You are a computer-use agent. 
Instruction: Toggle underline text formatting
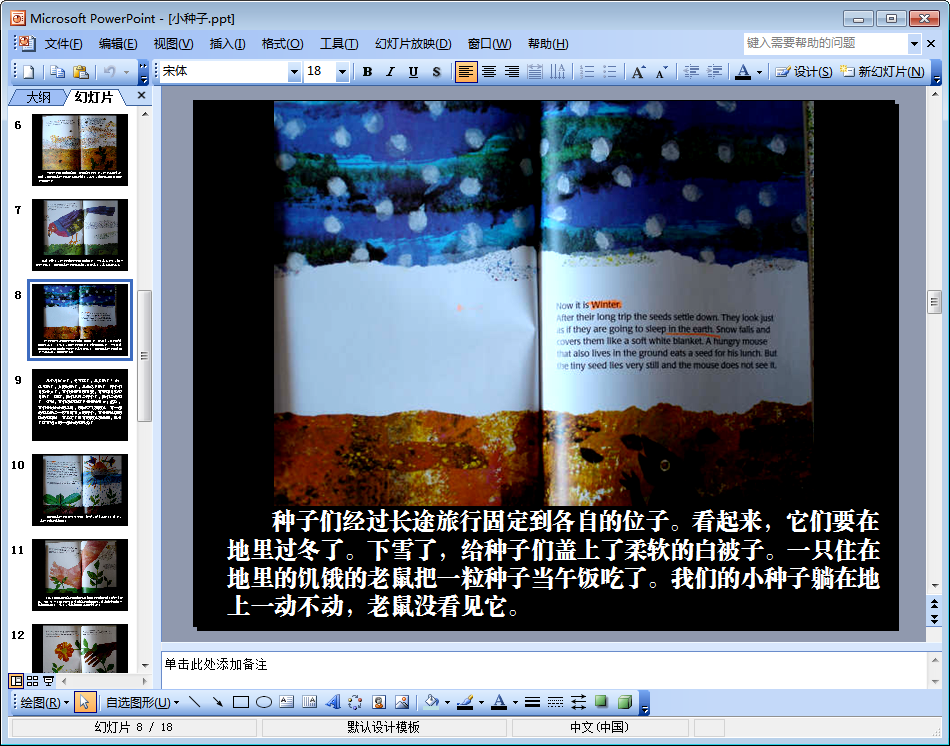[x=412, y=72]
